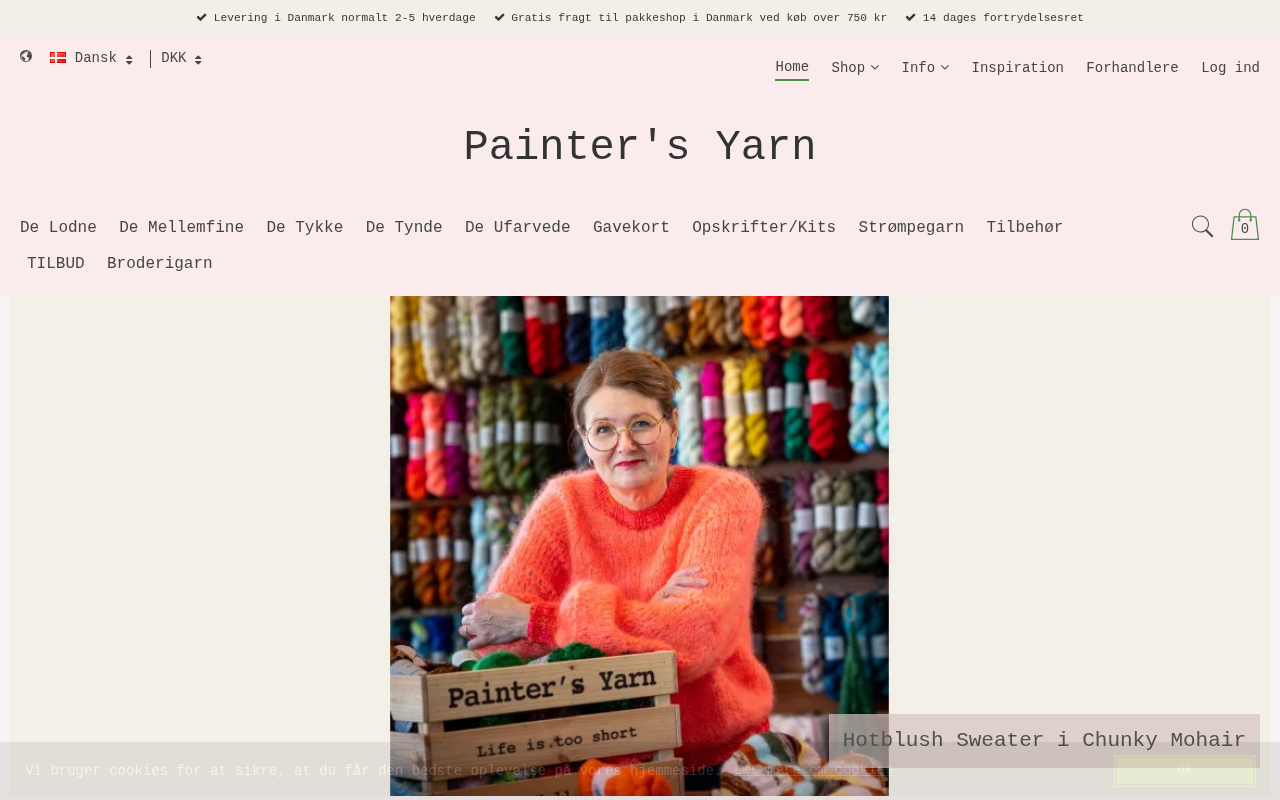
Task: Expand the Shop menu chevron
Action: click(875, 68)
